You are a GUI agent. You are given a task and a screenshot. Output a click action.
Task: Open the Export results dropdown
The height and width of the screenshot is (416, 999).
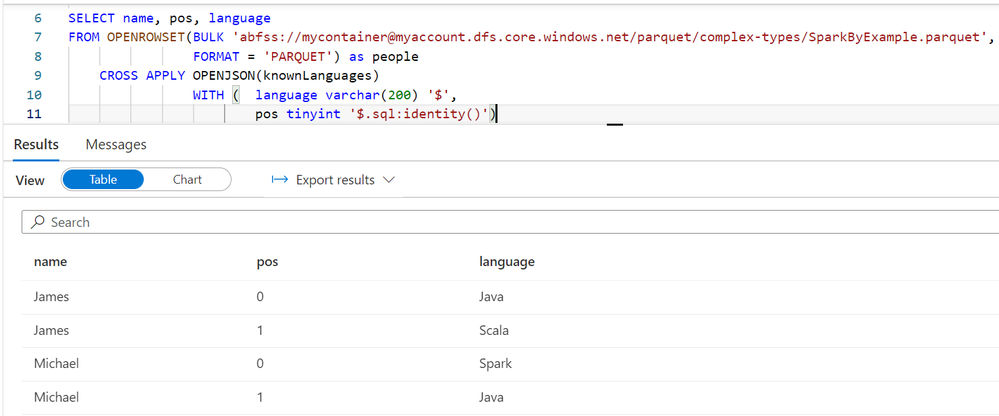(333, 180)
